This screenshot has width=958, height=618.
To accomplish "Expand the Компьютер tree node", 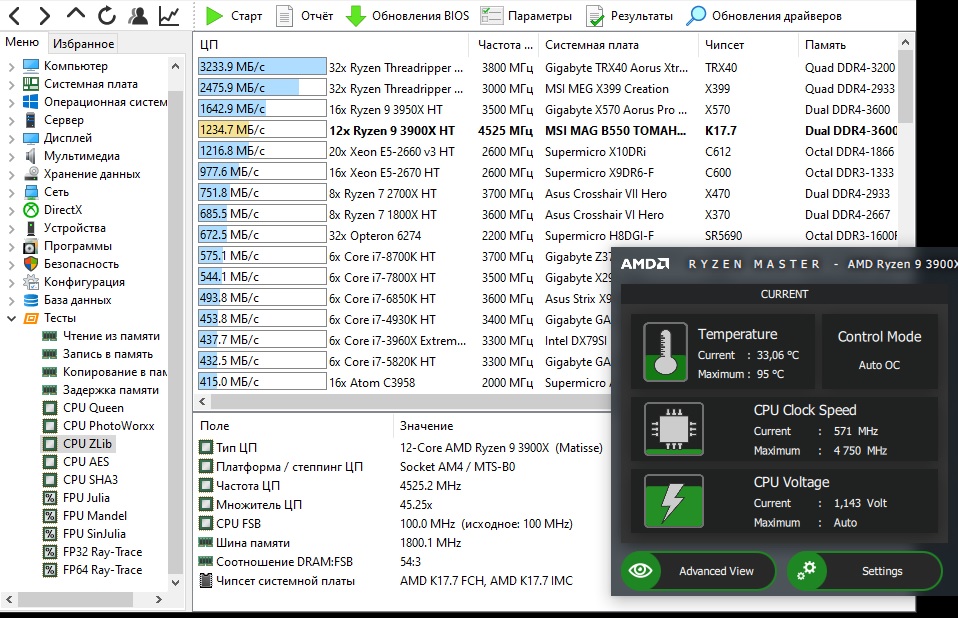I will coord(11,66).
